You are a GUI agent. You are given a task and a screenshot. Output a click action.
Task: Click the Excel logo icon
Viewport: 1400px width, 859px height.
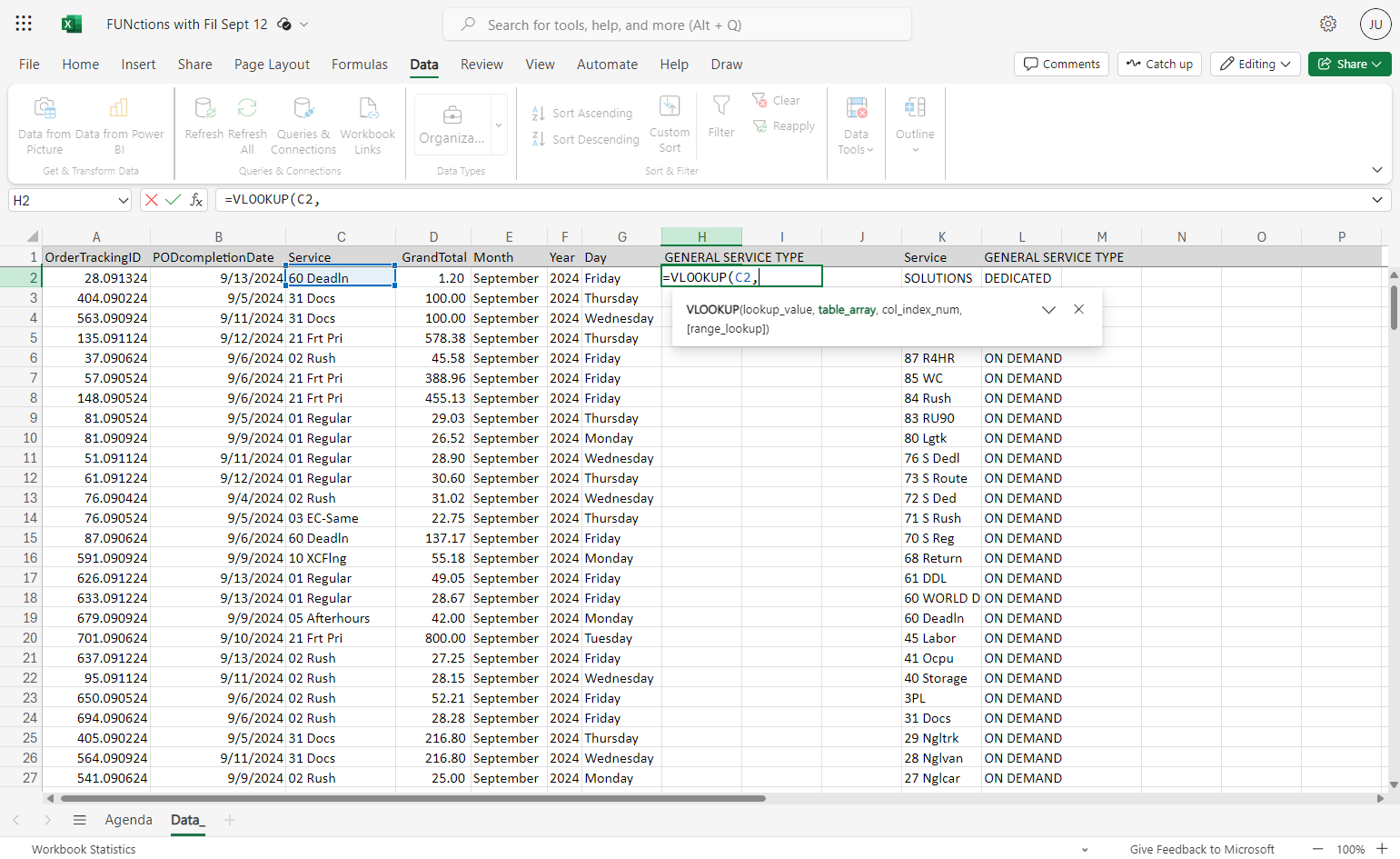[72, 25]
